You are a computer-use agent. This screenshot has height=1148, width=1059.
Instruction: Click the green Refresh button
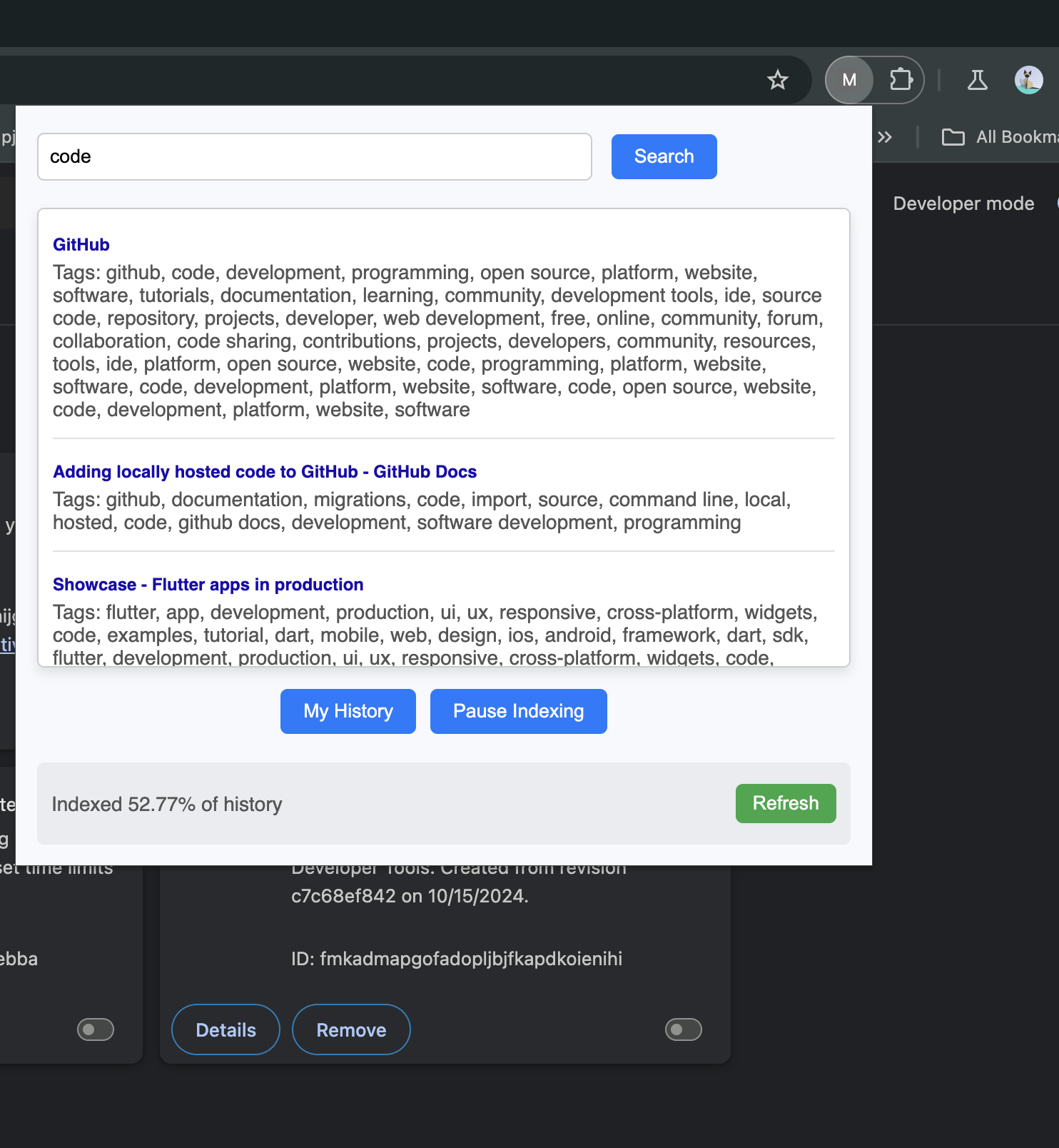click(786, 803)
